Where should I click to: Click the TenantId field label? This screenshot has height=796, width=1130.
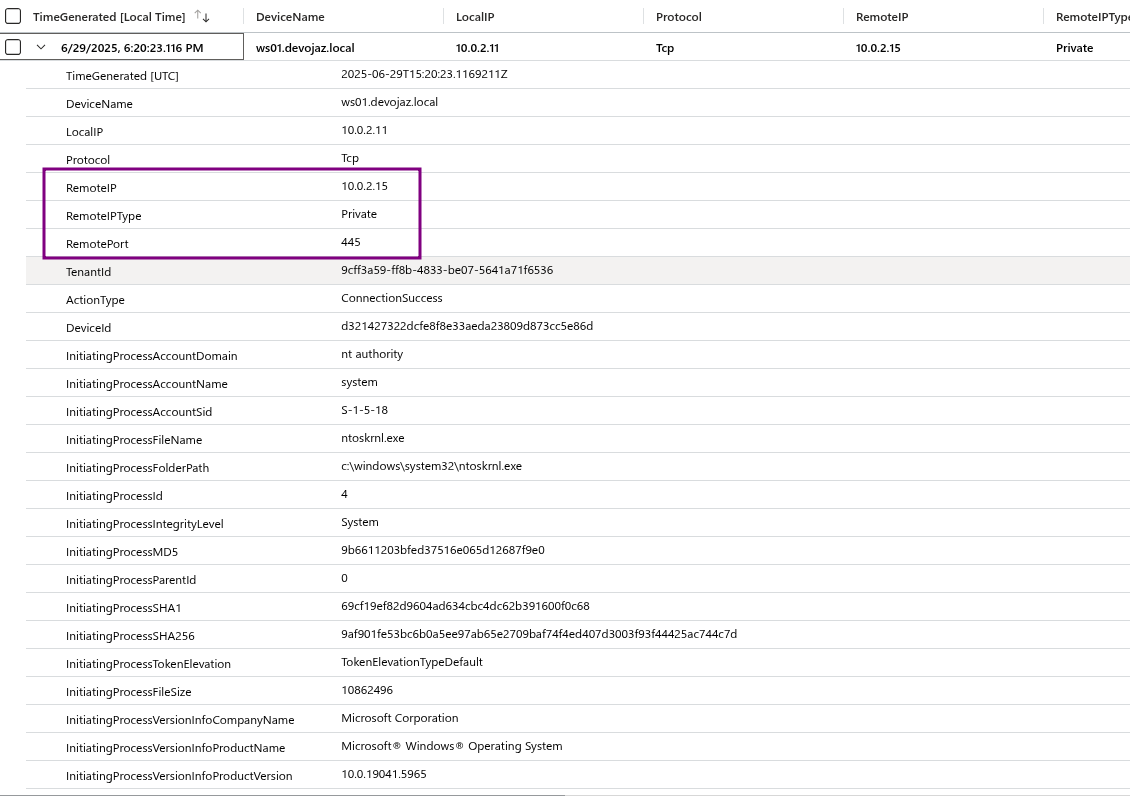coord(88,272)
